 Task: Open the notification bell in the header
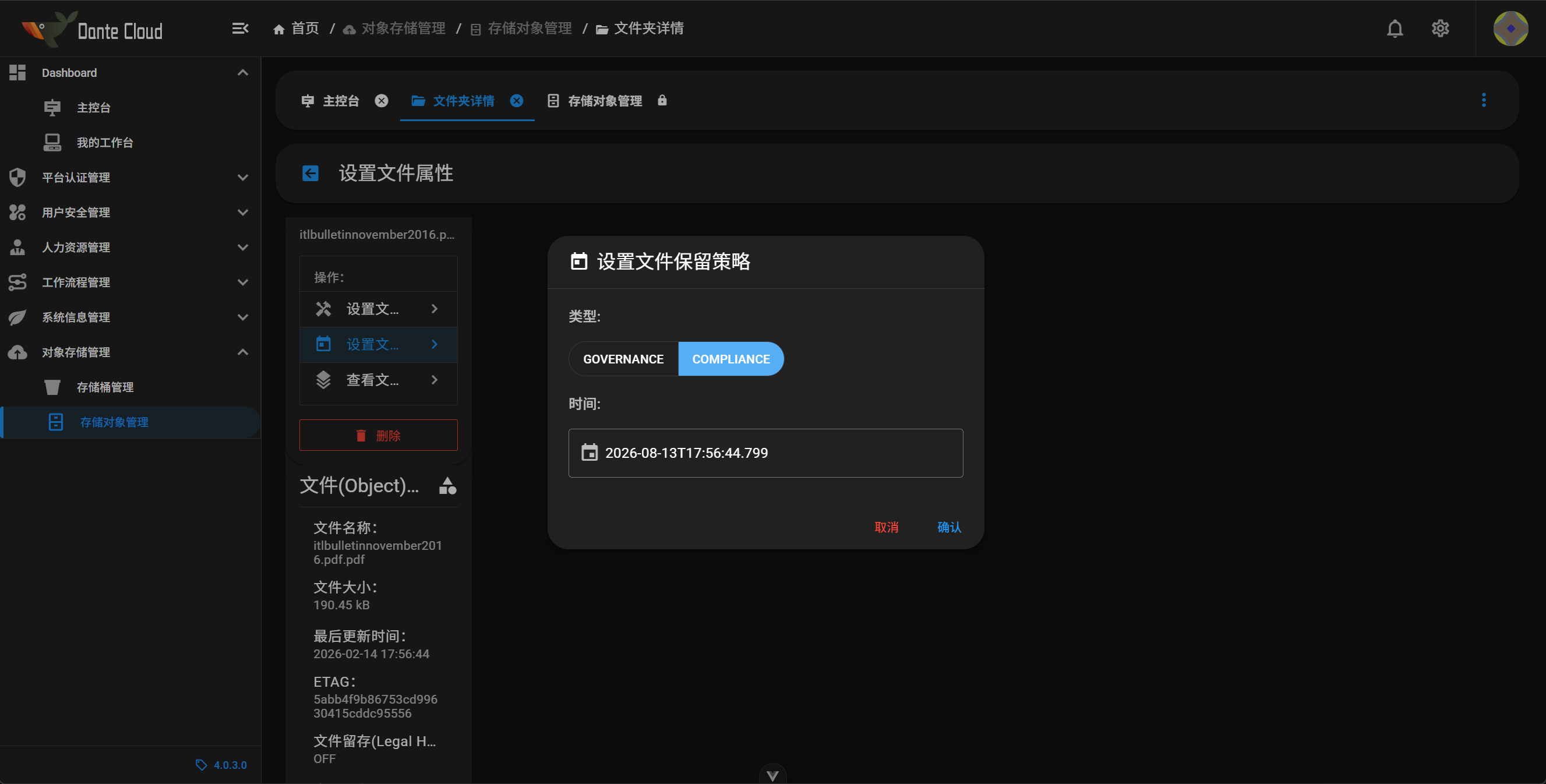coord(1395,28)
